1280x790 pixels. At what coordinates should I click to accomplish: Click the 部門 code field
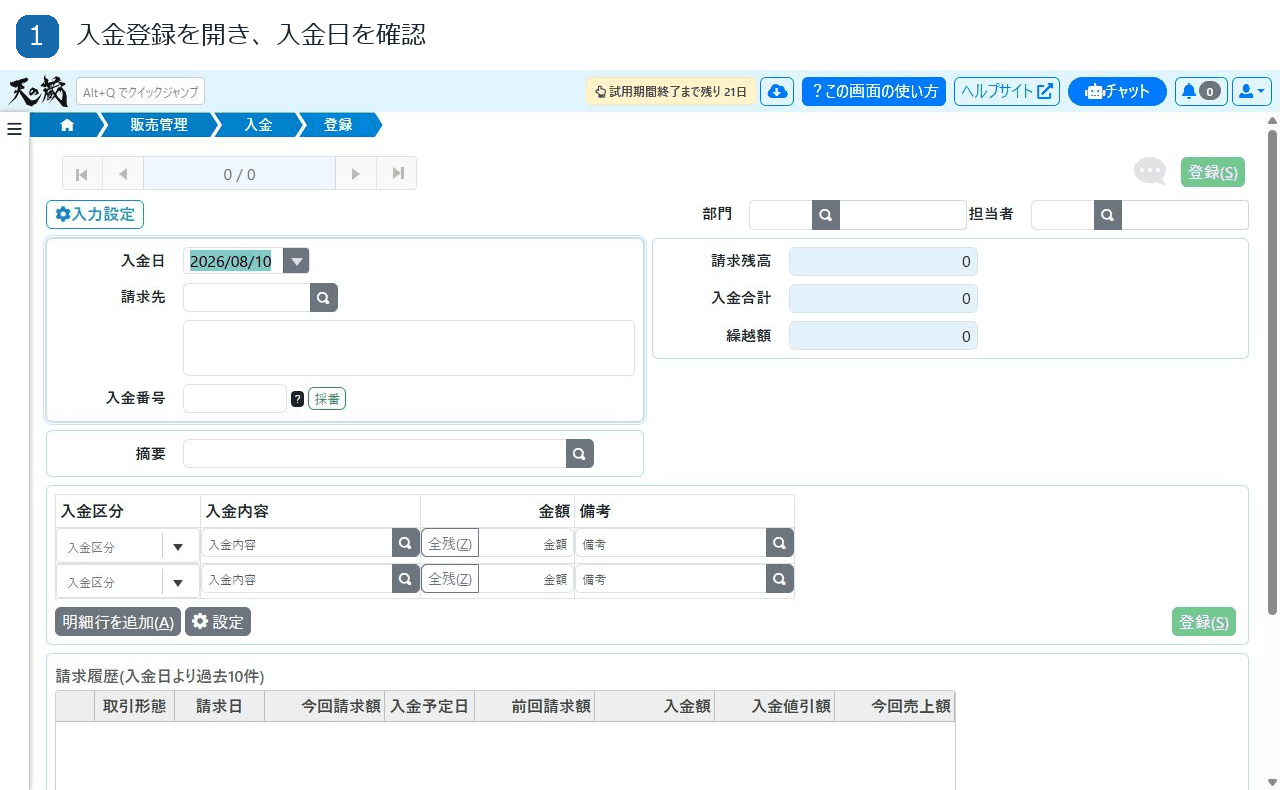pos(780,215)
